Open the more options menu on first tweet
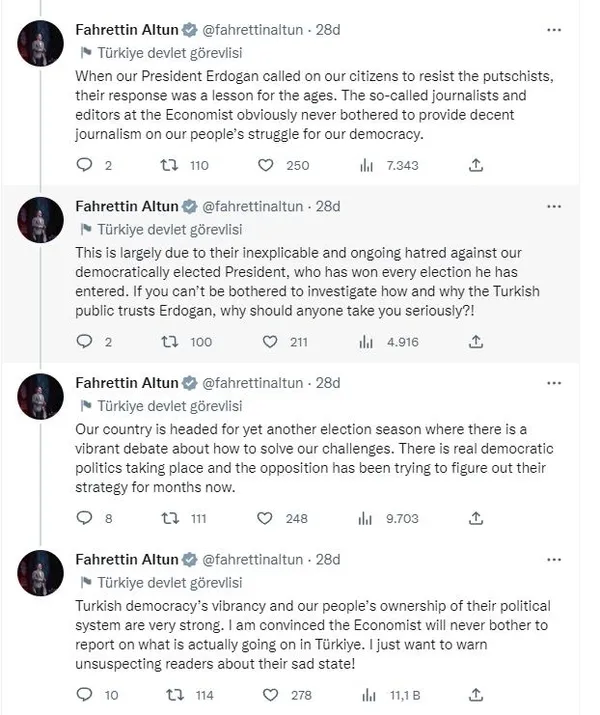 point(554,30)
